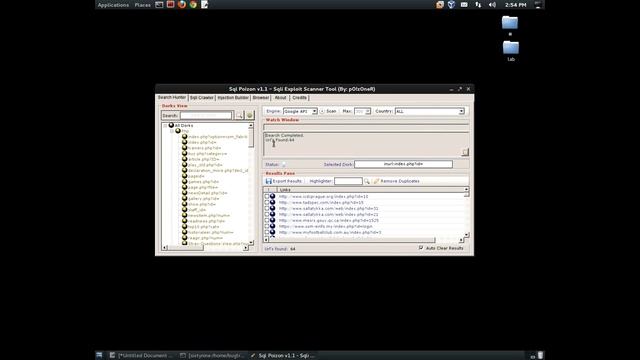The width and height of the screenshot is (640, 360).
Task: Click the show desktop icon in bottom panel
Action: point(99,356)
